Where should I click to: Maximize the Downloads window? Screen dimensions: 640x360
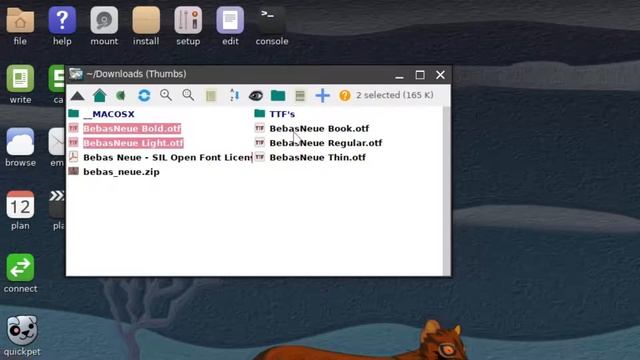pyautogui.click(x=420, y=75)
